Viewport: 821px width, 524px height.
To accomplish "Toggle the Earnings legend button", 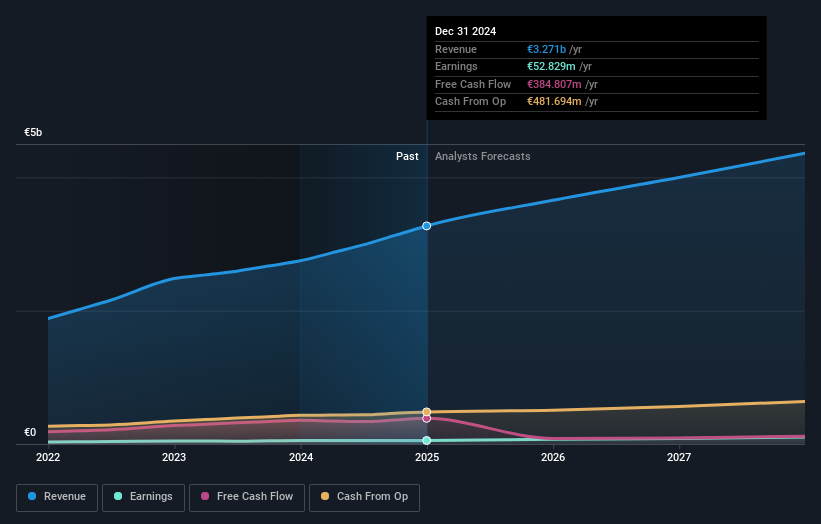I will click(143, 497).
